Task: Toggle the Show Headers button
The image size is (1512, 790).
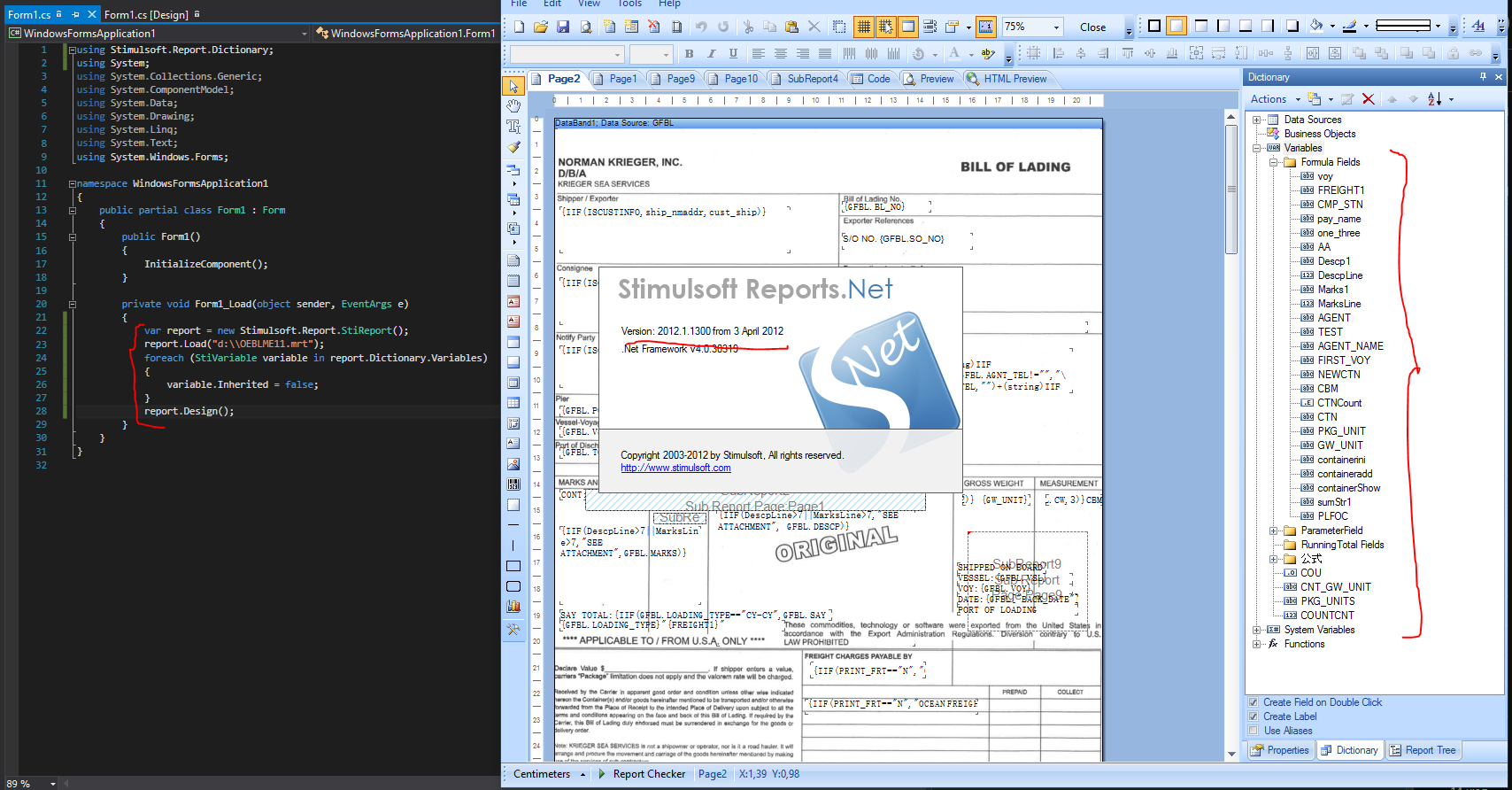Action: pos(907,27)
